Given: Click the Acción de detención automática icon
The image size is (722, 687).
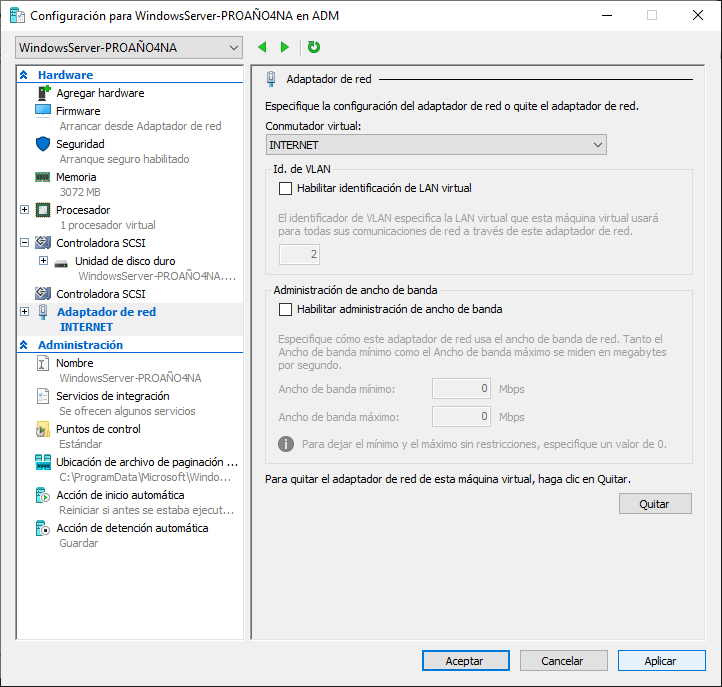Looking at the screenshot, I should click(x=43, y=529).
